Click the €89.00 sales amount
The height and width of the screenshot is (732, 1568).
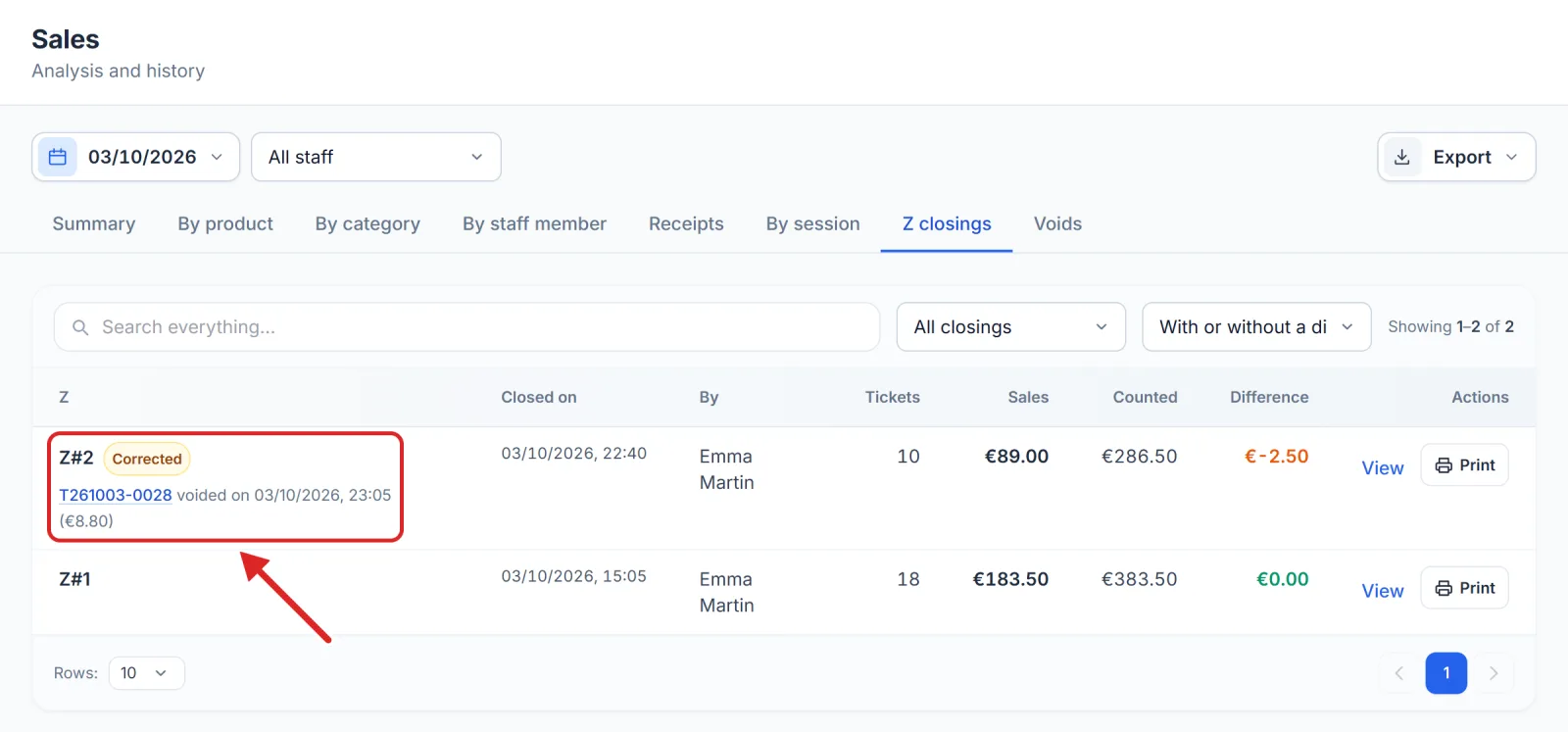pyautogui.click(x=1016, y=457)
